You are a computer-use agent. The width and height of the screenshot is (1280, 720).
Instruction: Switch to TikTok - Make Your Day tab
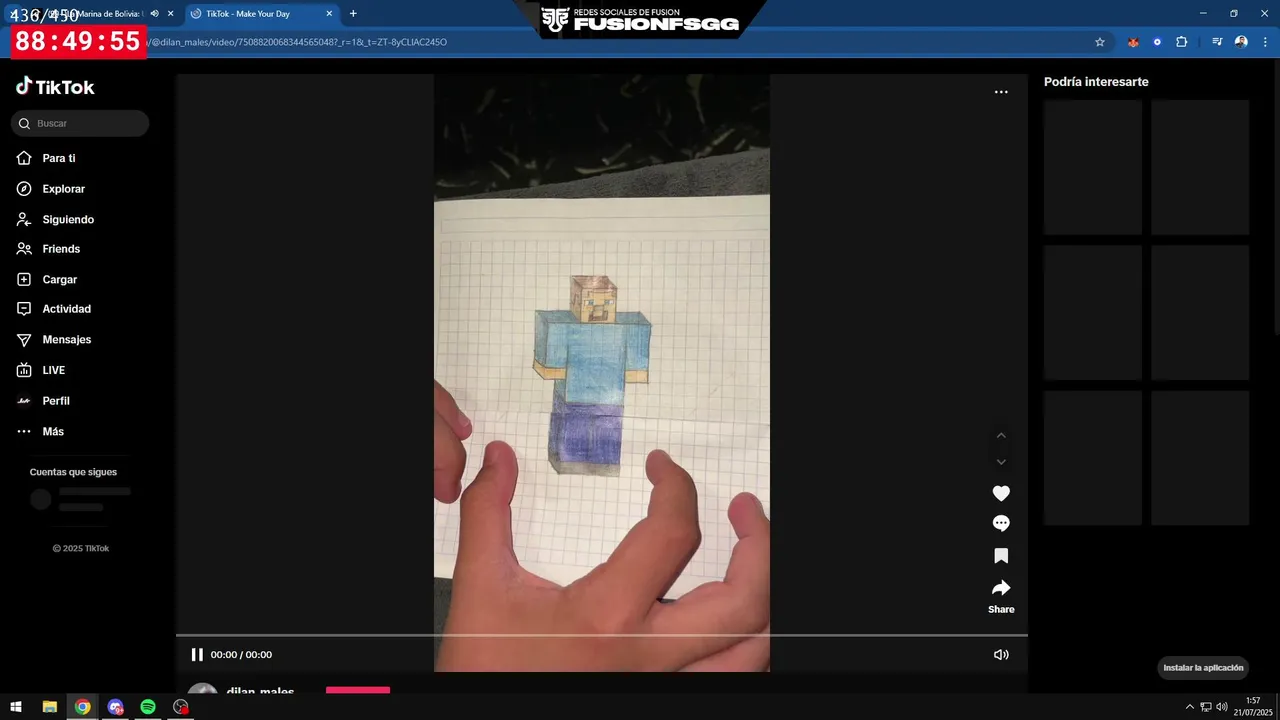(x=260, y=14)
